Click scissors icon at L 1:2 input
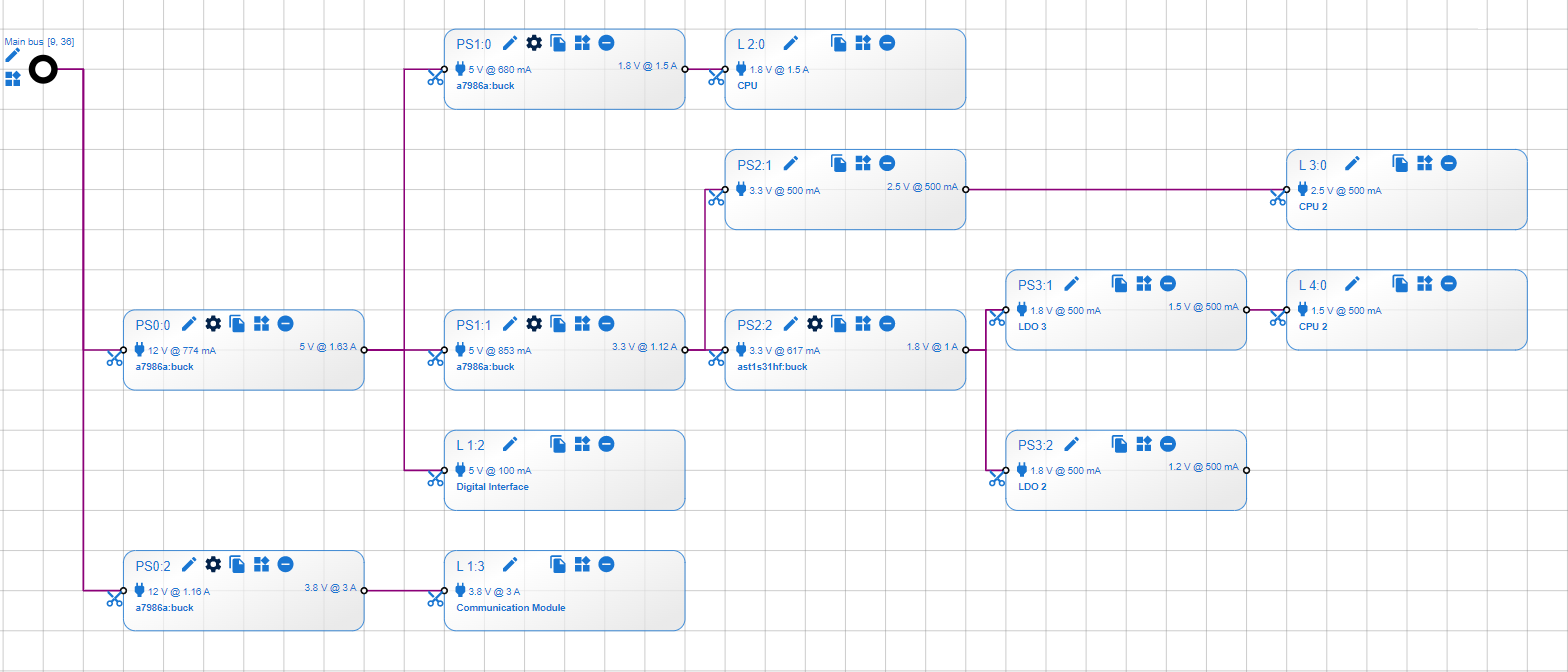 [435, 479]
